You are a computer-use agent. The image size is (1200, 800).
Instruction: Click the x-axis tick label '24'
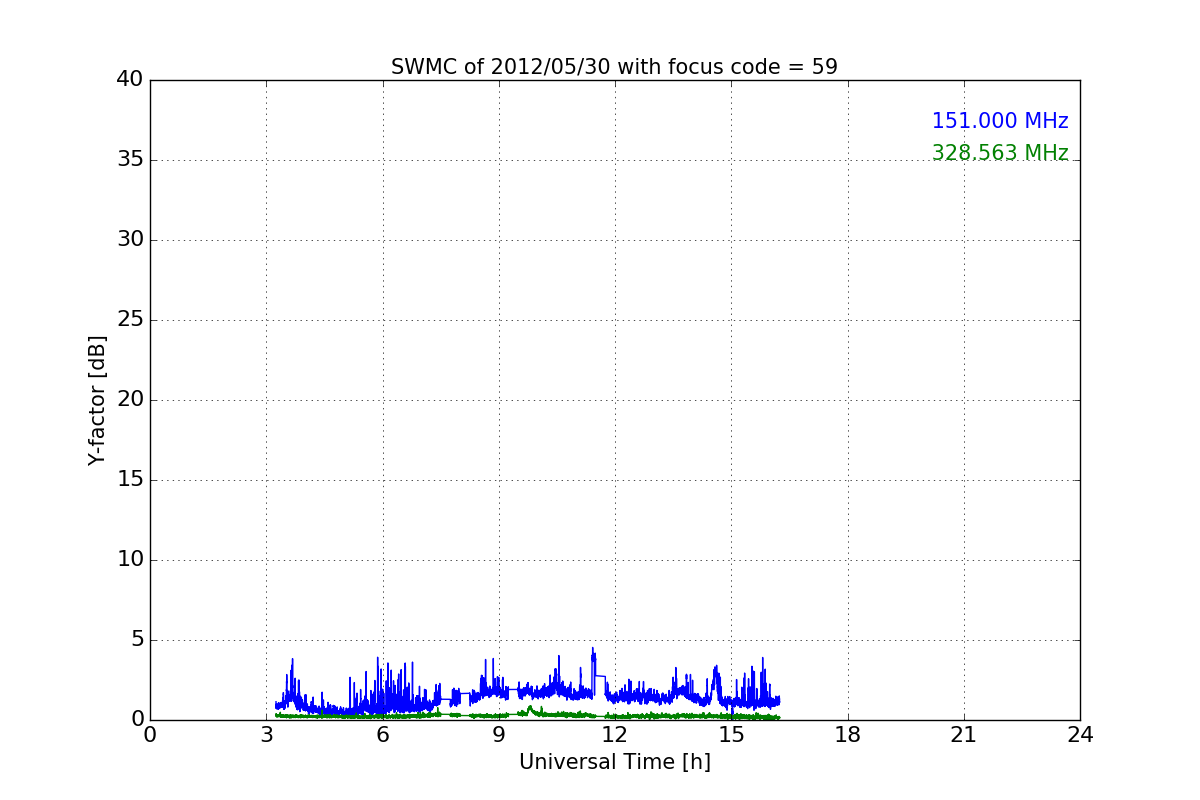pyautogui.click(x=1080, y=735)
